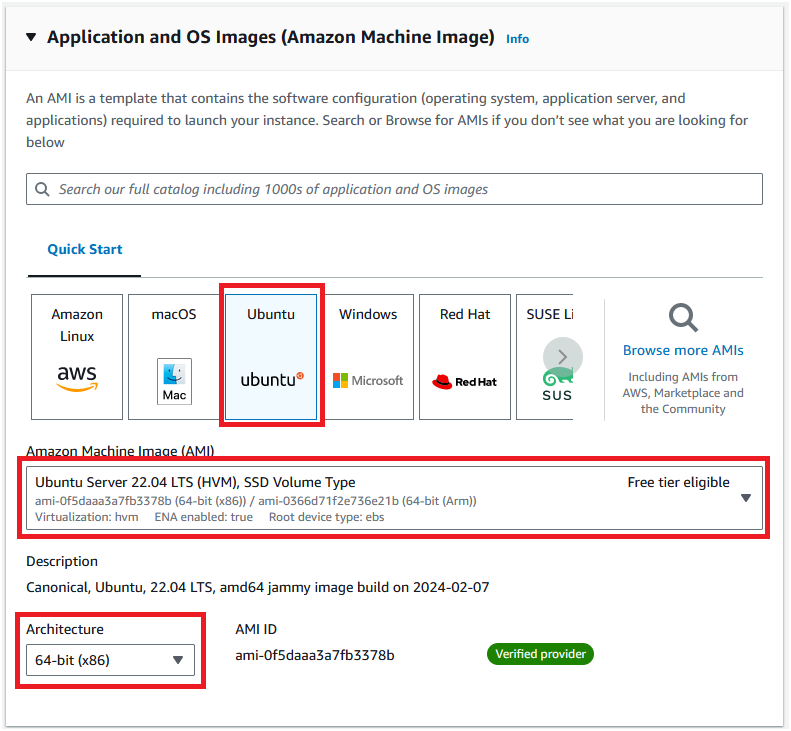The image size is (791, 731).
Task: Click the Canonical Ubuntu description text
Action: click(x=257, y=587)
